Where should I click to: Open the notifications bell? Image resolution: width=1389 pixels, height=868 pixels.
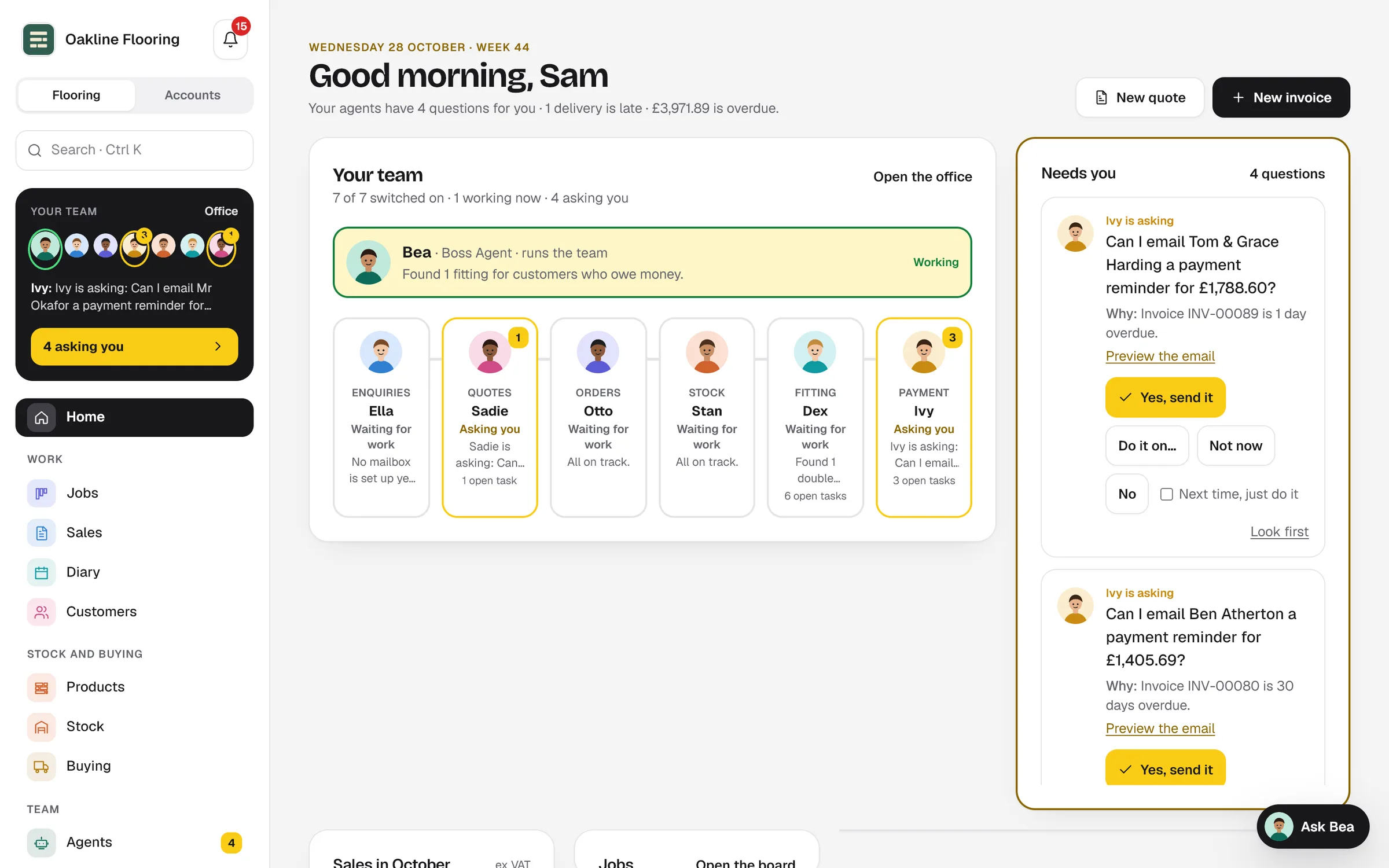click(230, 39)
